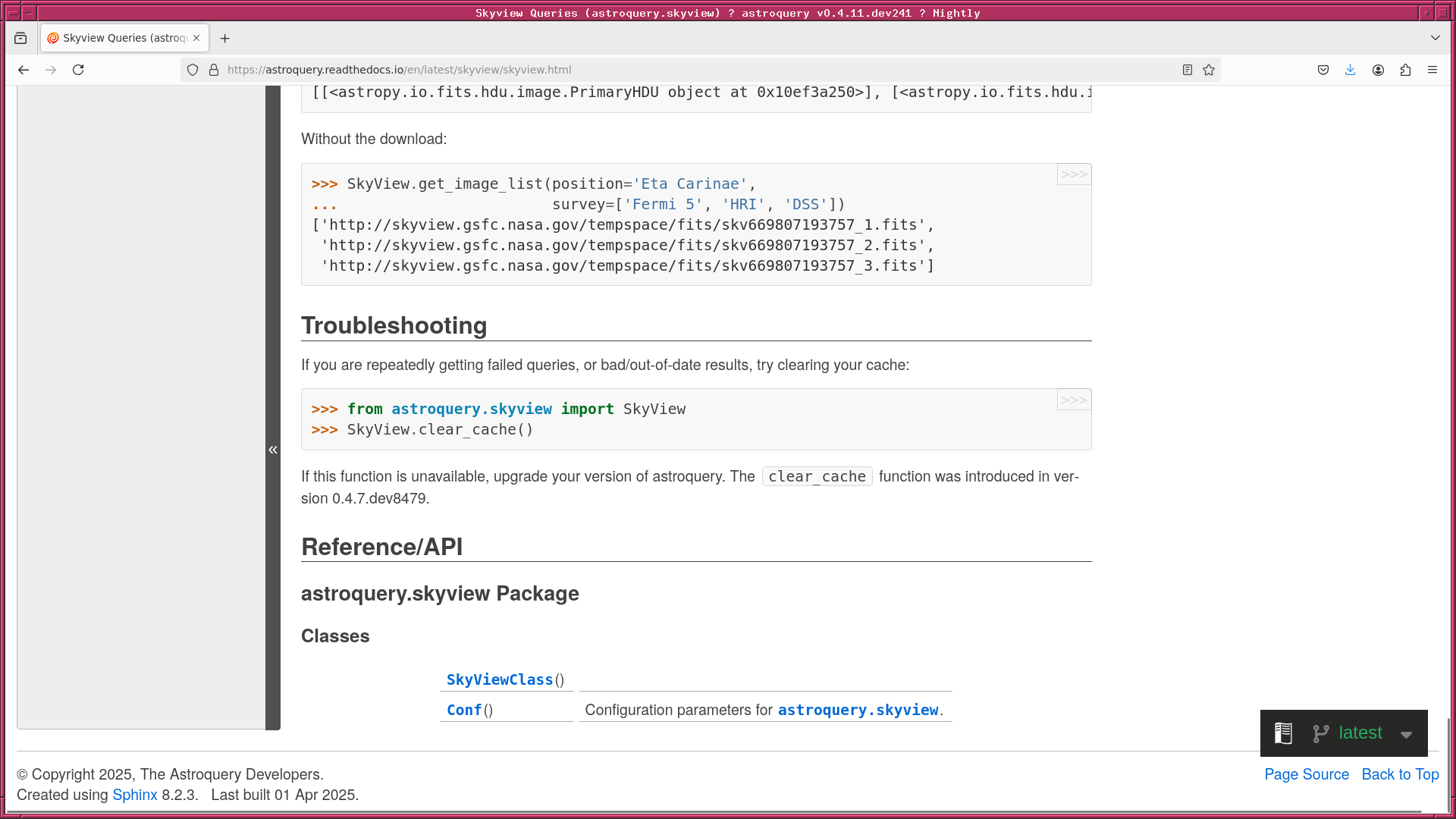The width and height of the screenshot is (1456, 819).
Task: Expand the latest version dropdown
Action: (x=1406, y=734)
